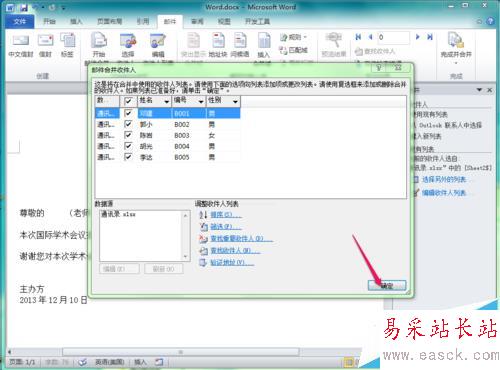The image size is (500, 370).
Task: Go to last record arrow
Action: click(x=430, y=37)
